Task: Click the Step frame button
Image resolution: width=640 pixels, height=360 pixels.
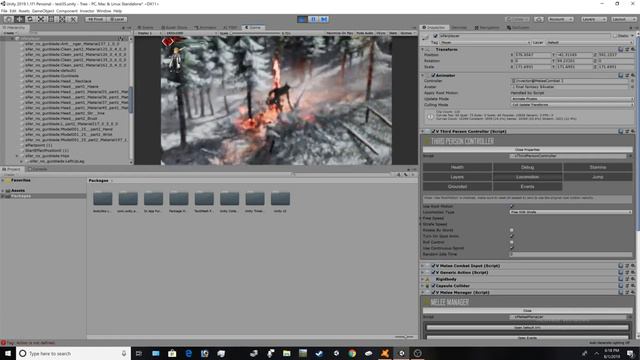Action: coord(324,19)
